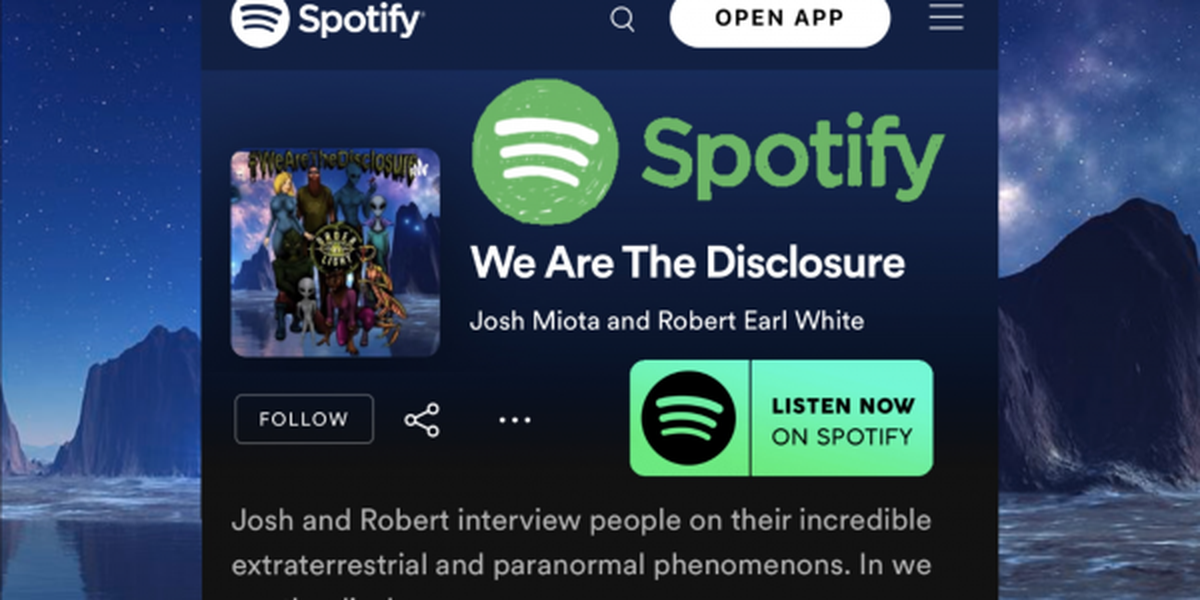
Task: Open the hamburger menu
Action: click(946, 17)
